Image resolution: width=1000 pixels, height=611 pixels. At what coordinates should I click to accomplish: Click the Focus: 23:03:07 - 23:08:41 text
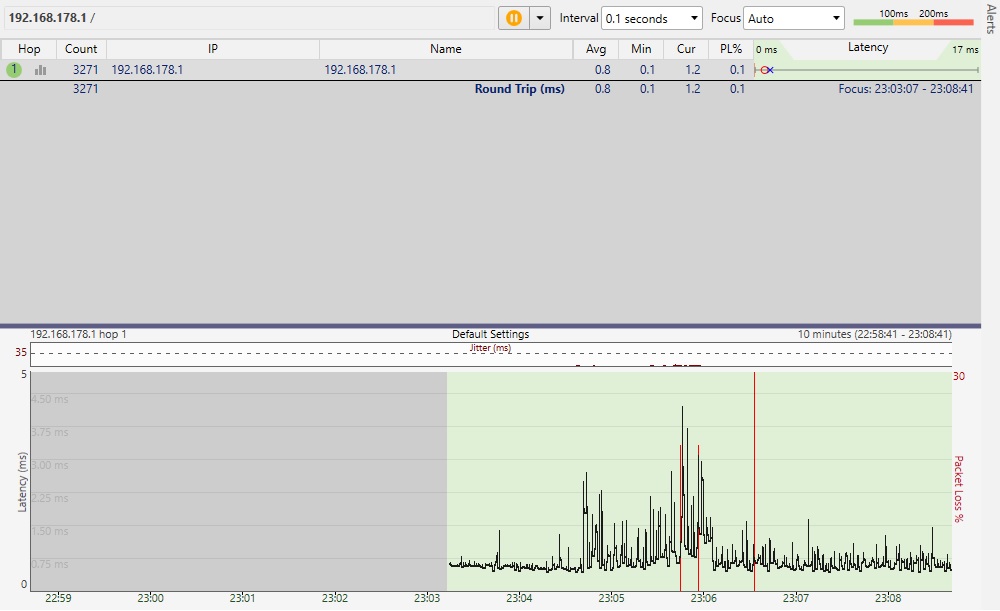[x=906, y=89]
